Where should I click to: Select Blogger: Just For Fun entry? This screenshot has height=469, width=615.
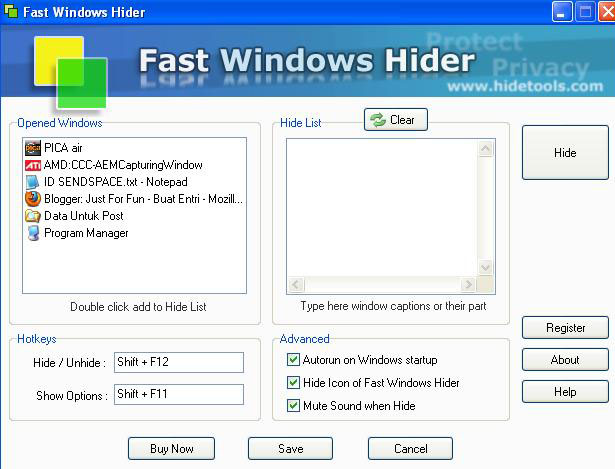click(x=143, y=199)
